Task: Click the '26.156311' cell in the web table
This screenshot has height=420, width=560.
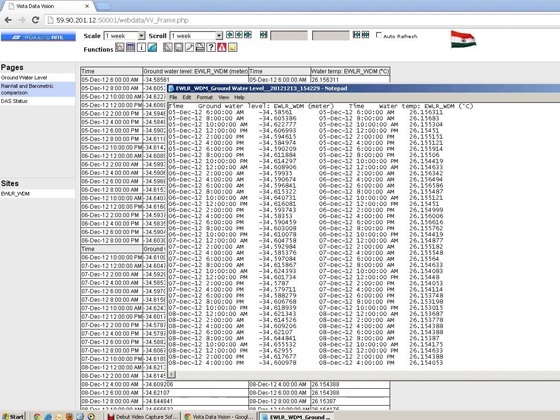Action: tap(350, 80)
